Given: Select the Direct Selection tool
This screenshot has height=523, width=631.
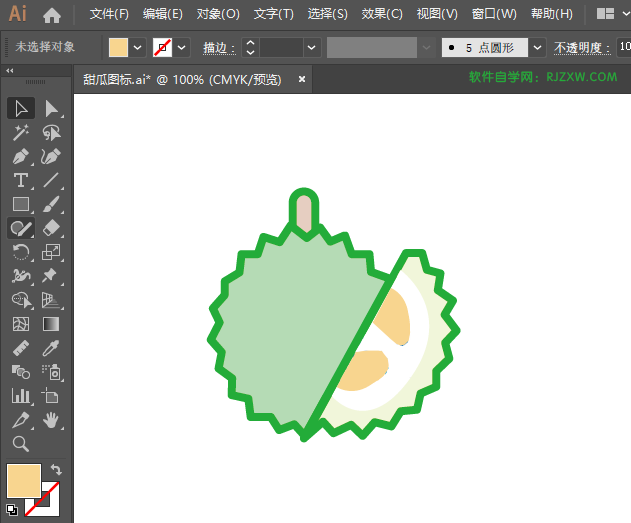Looking at the screenshot, I should (51, 108).
